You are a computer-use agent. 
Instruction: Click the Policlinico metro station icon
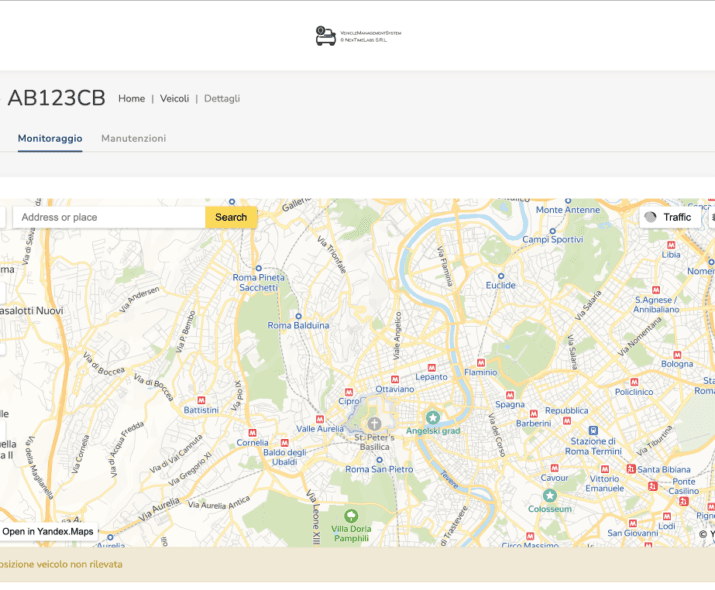[634, 382]
